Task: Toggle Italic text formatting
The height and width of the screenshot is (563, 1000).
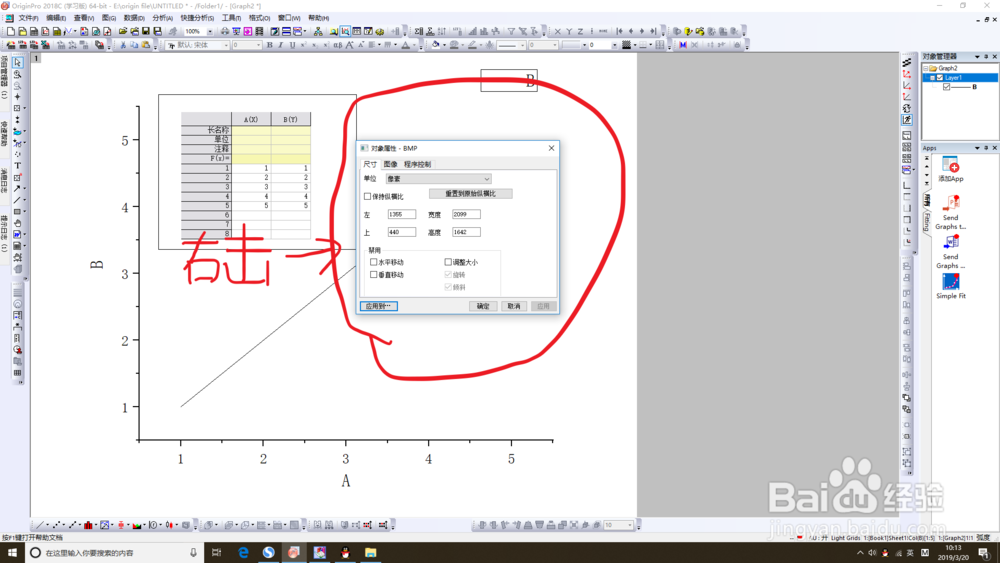Action: (x=281, y=45)
